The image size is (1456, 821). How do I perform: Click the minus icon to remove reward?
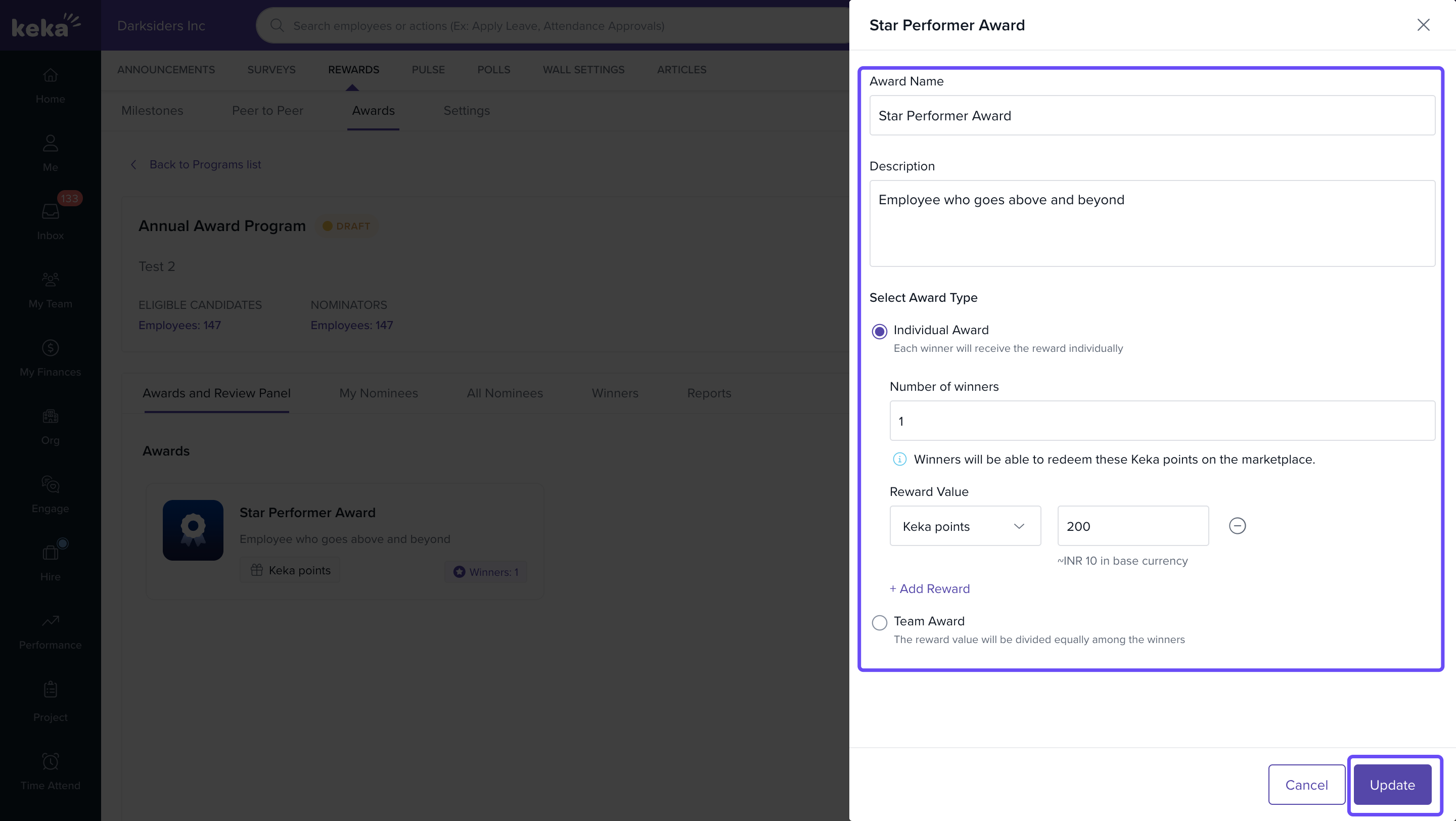point(1237,525)
